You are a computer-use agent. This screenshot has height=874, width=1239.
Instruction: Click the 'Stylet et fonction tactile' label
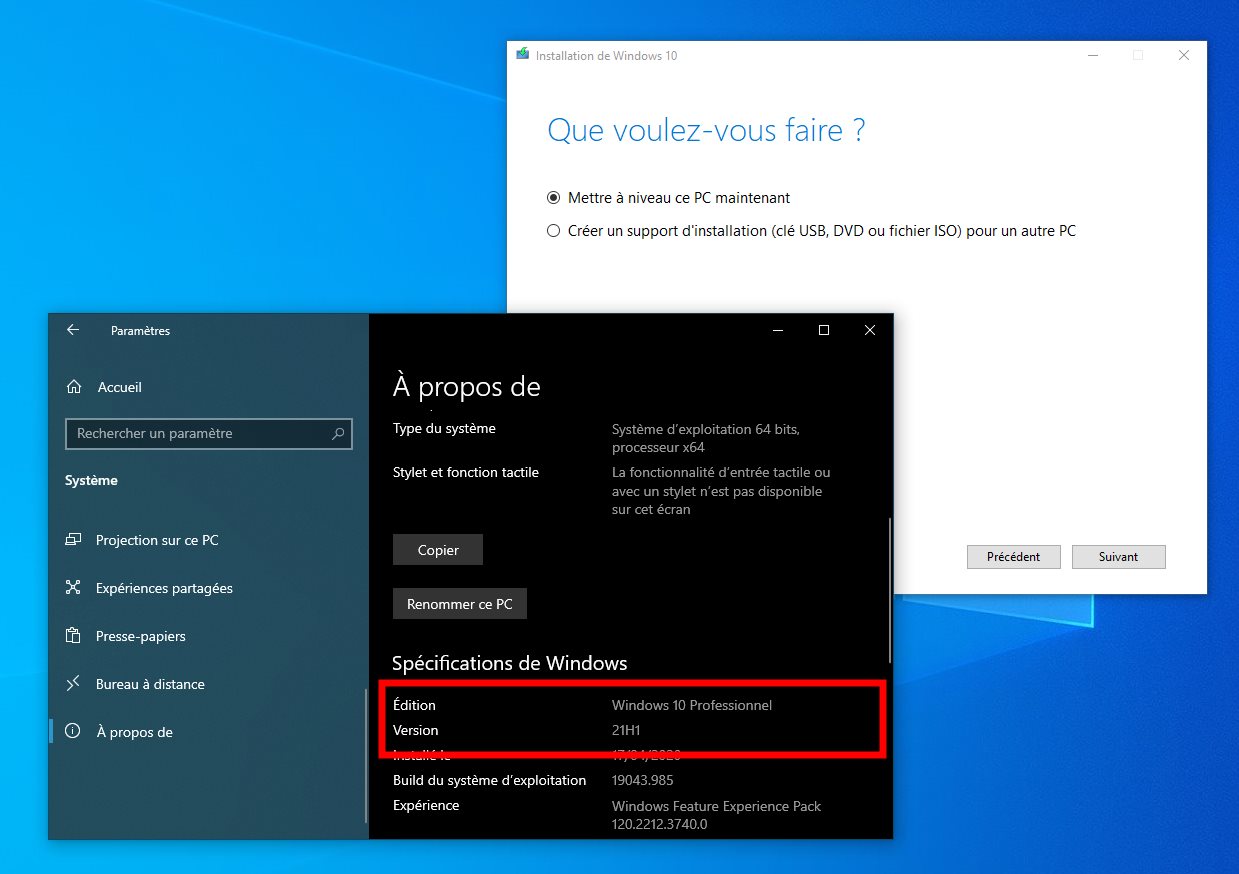(x=466, y=472)
